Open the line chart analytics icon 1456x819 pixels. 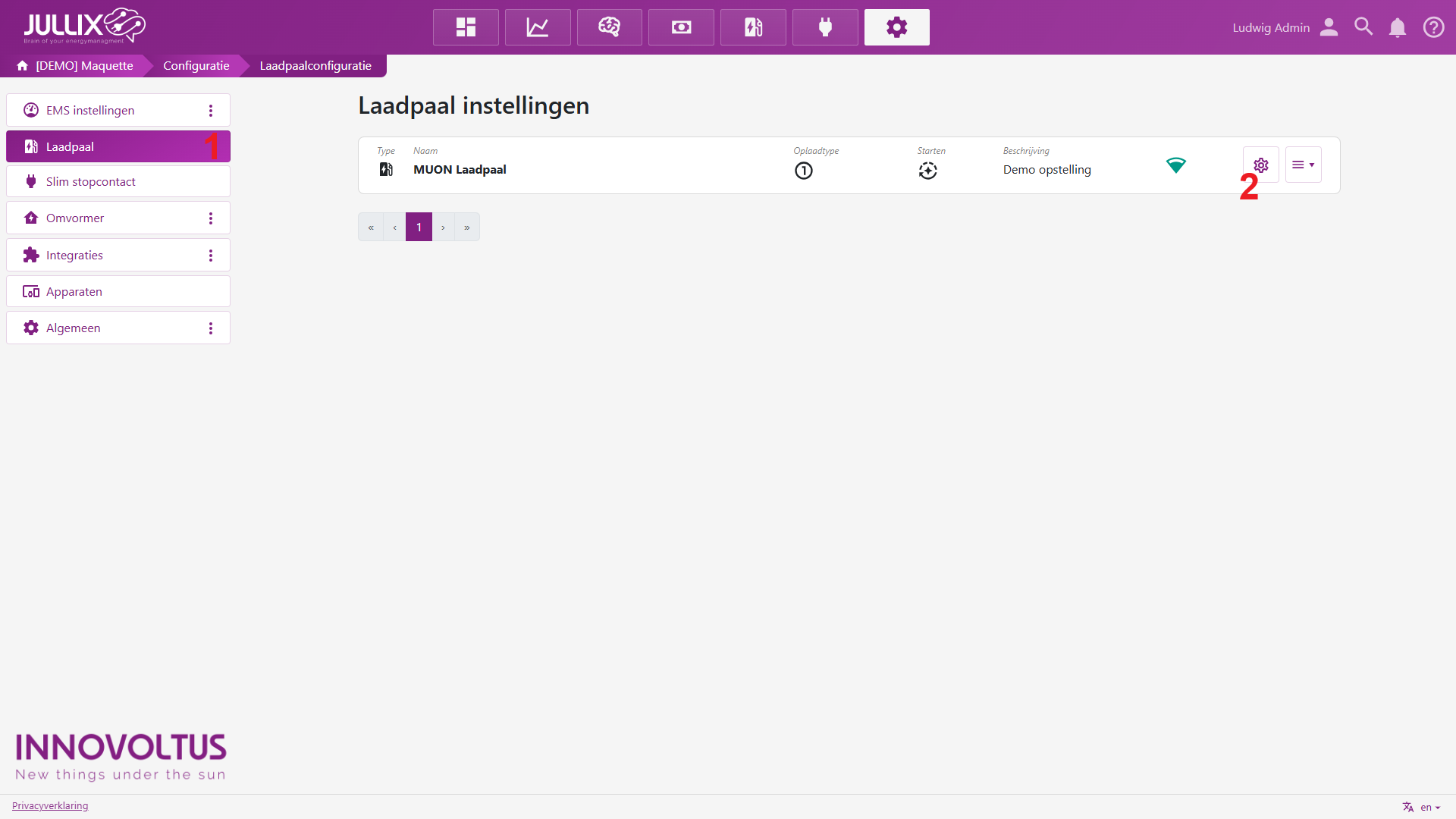pyautogui.click(x=538, y=27)
